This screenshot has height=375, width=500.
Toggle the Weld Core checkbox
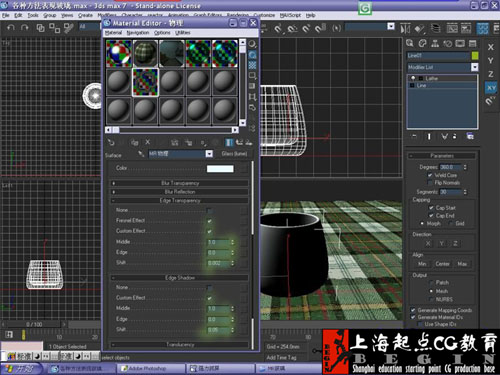[x=430, y=175]
